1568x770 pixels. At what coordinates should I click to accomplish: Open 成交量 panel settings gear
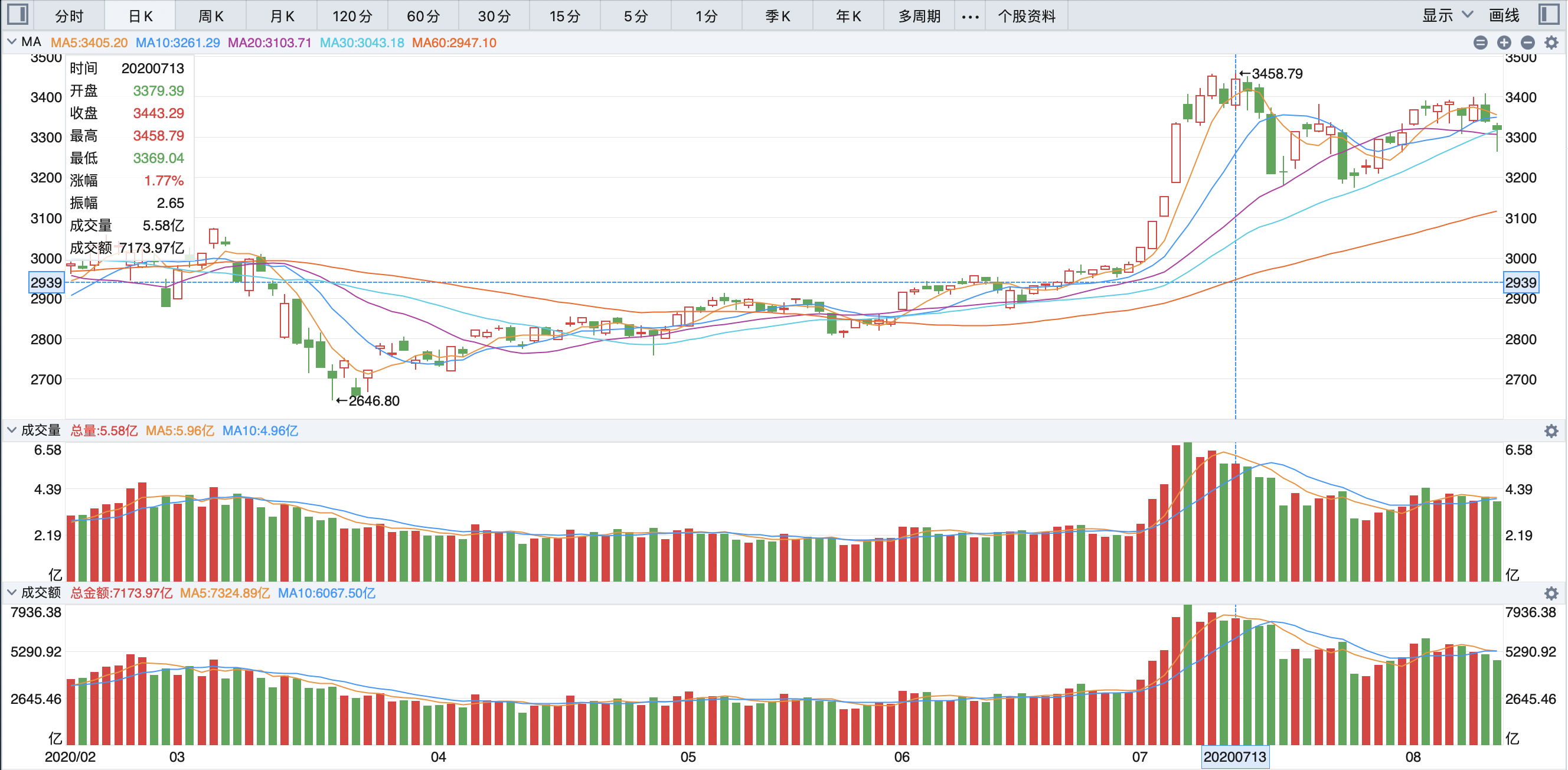[1551, 431]
